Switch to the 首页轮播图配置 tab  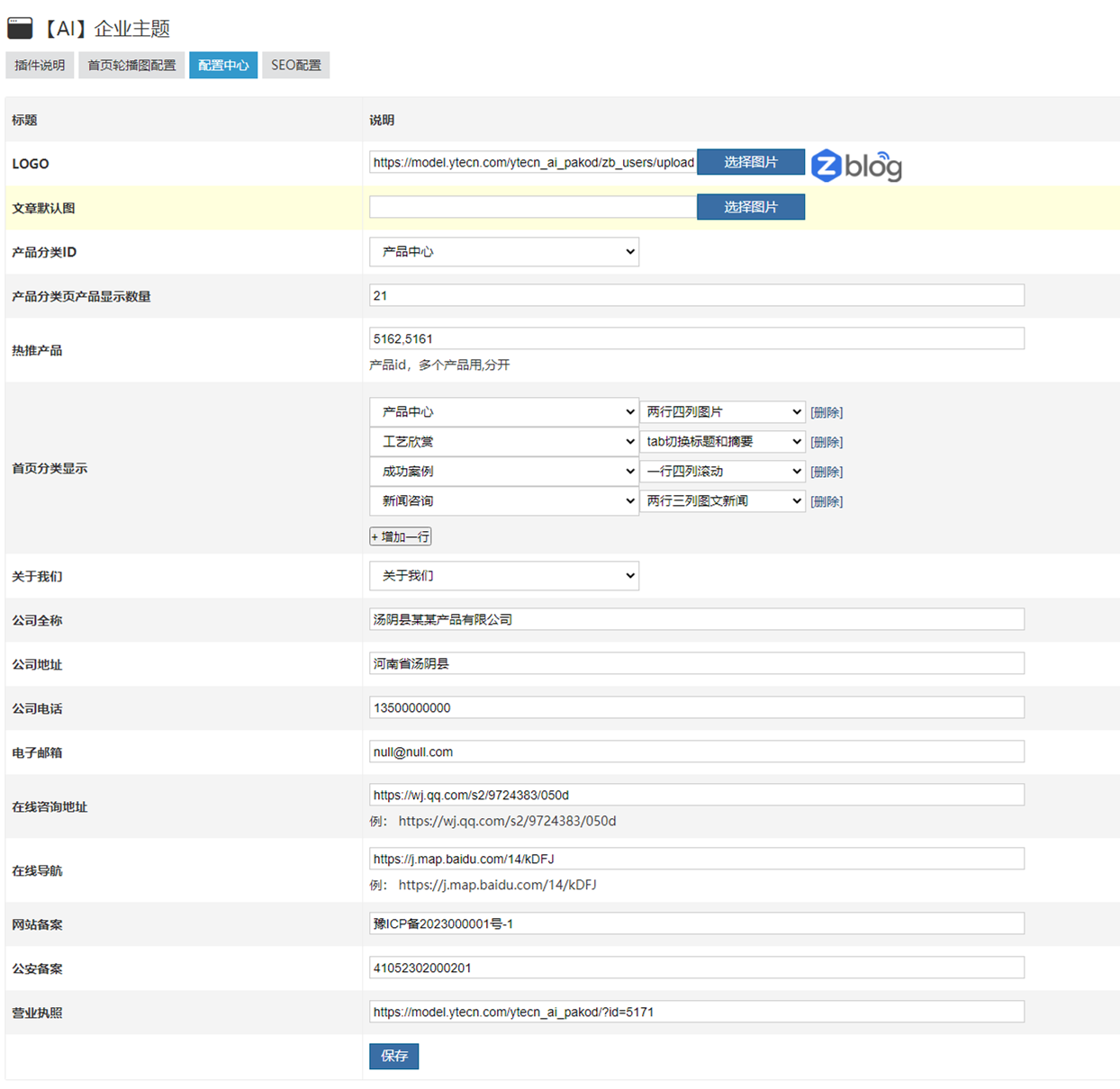(x=131, y=66)
